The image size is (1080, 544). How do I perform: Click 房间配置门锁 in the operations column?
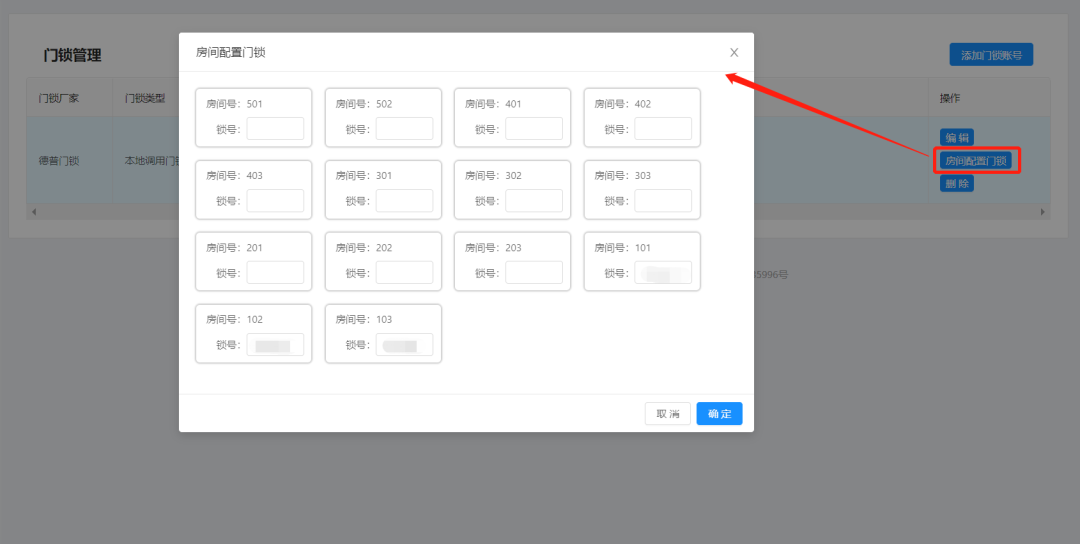tap(976, 161)
